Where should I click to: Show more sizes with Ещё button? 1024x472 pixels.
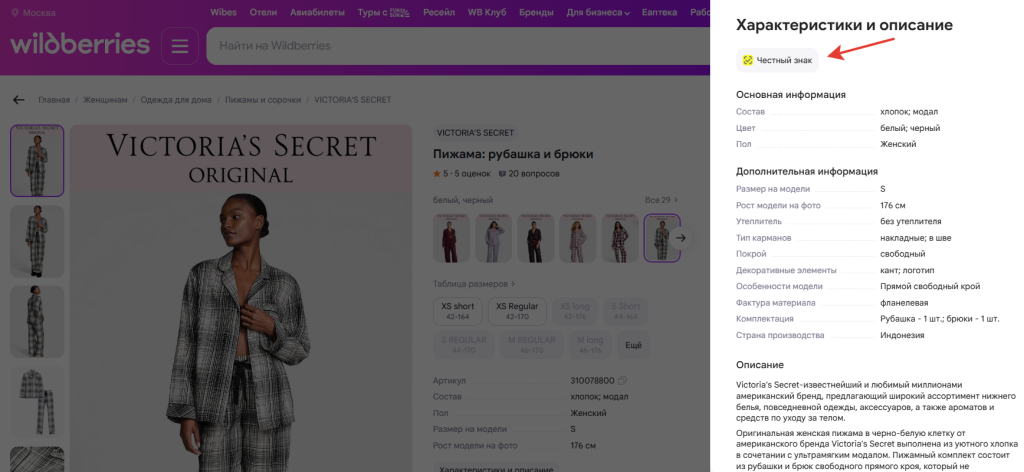click(x=633, y=345)
